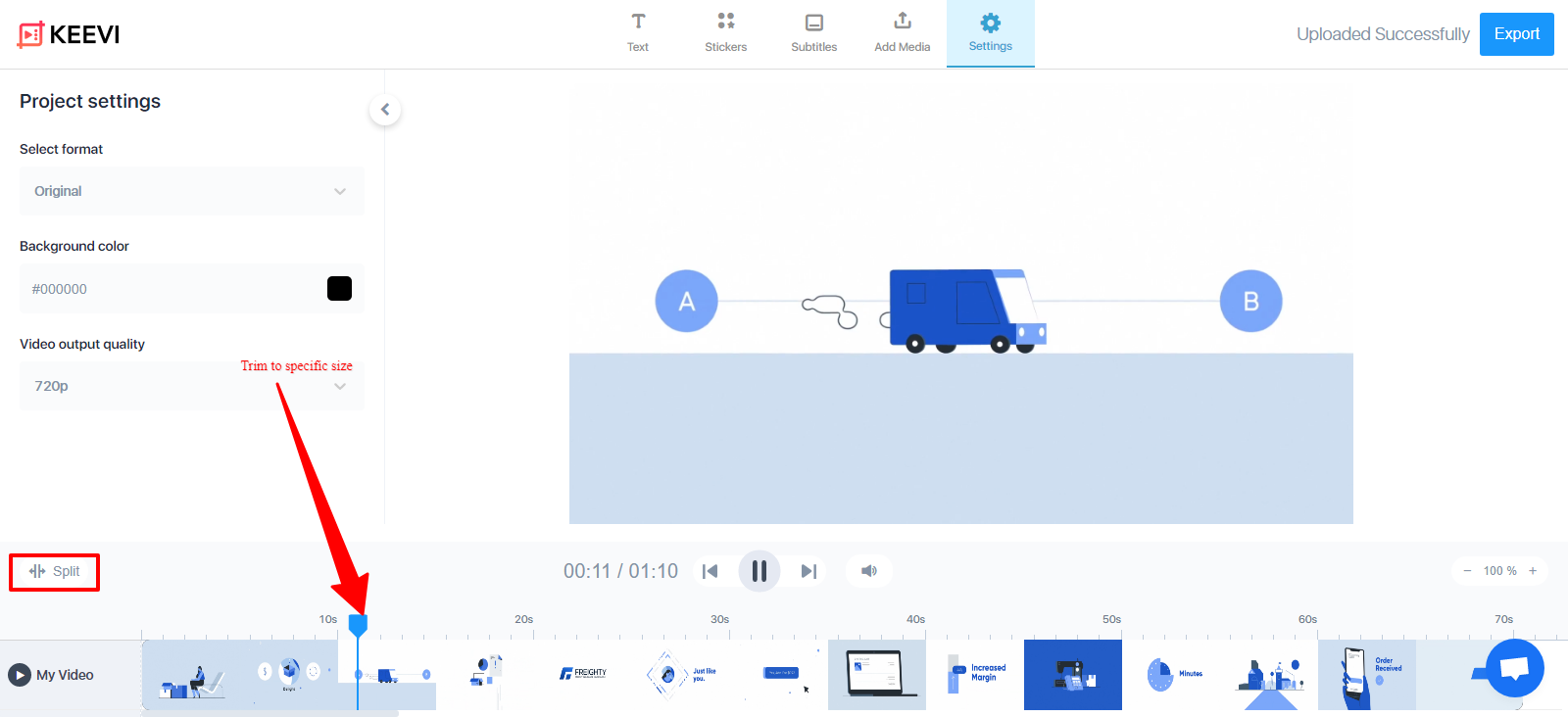Image resolution: width=1568 pixels, height=717 pixels.
Task: Open the chat support bubble
Action: [1514, 668]
